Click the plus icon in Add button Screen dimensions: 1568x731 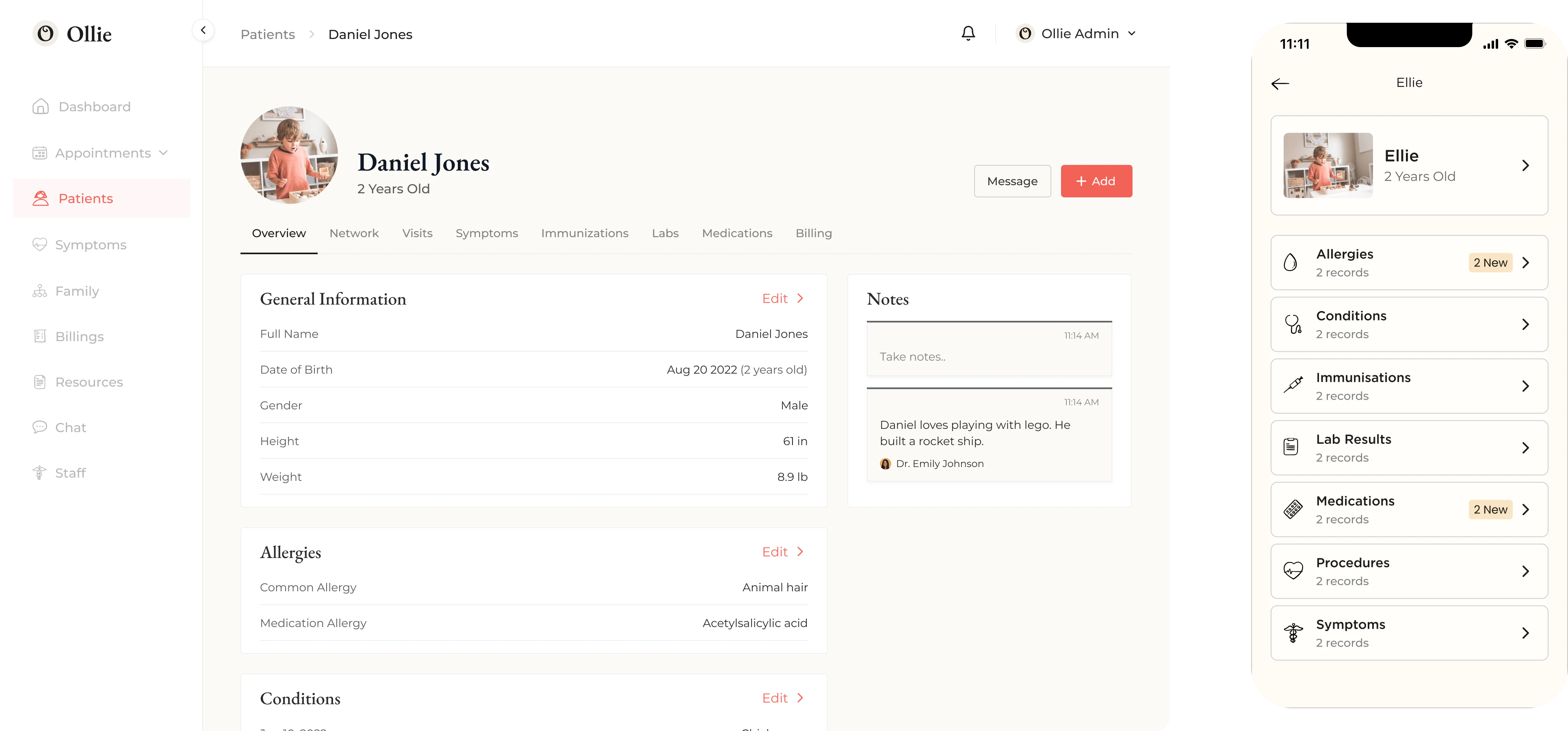[1081, 182]
